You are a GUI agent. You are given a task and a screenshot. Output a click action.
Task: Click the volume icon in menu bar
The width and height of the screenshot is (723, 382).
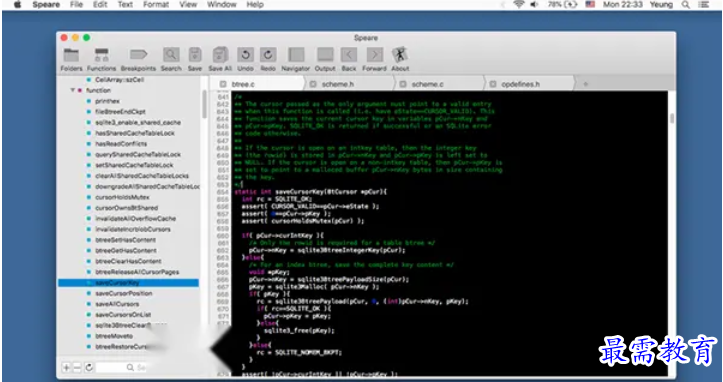click(534, 5)
